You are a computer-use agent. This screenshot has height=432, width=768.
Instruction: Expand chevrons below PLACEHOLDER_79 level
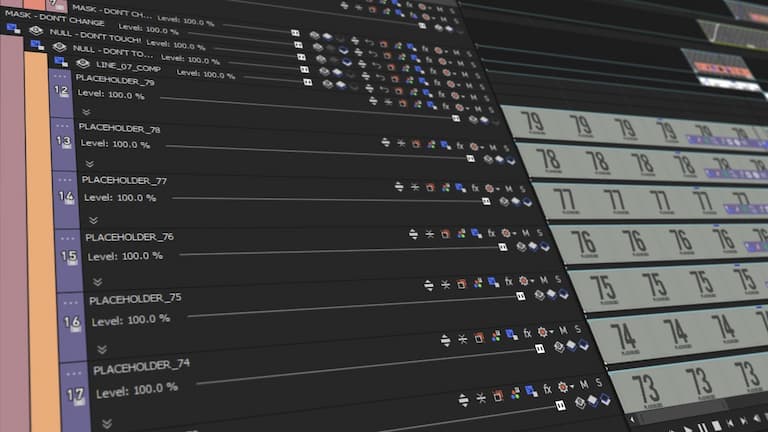click(86, 112)
